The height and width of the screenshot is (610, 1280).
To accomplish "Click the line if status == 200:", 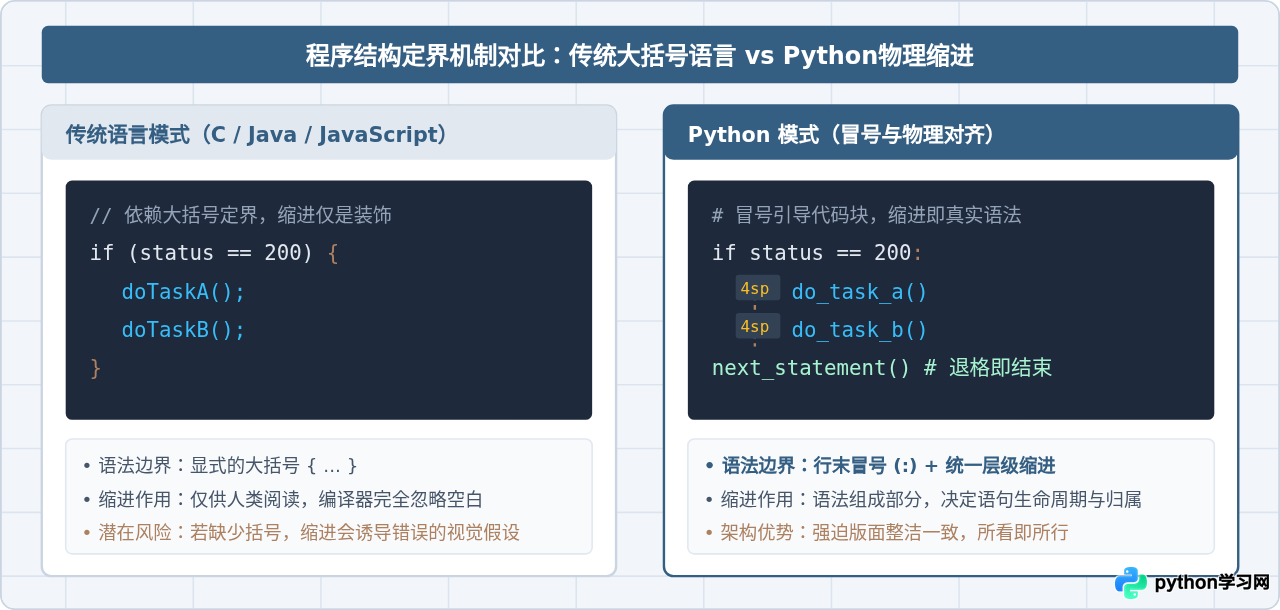I will pyautogui.click(x=817, y=253).
